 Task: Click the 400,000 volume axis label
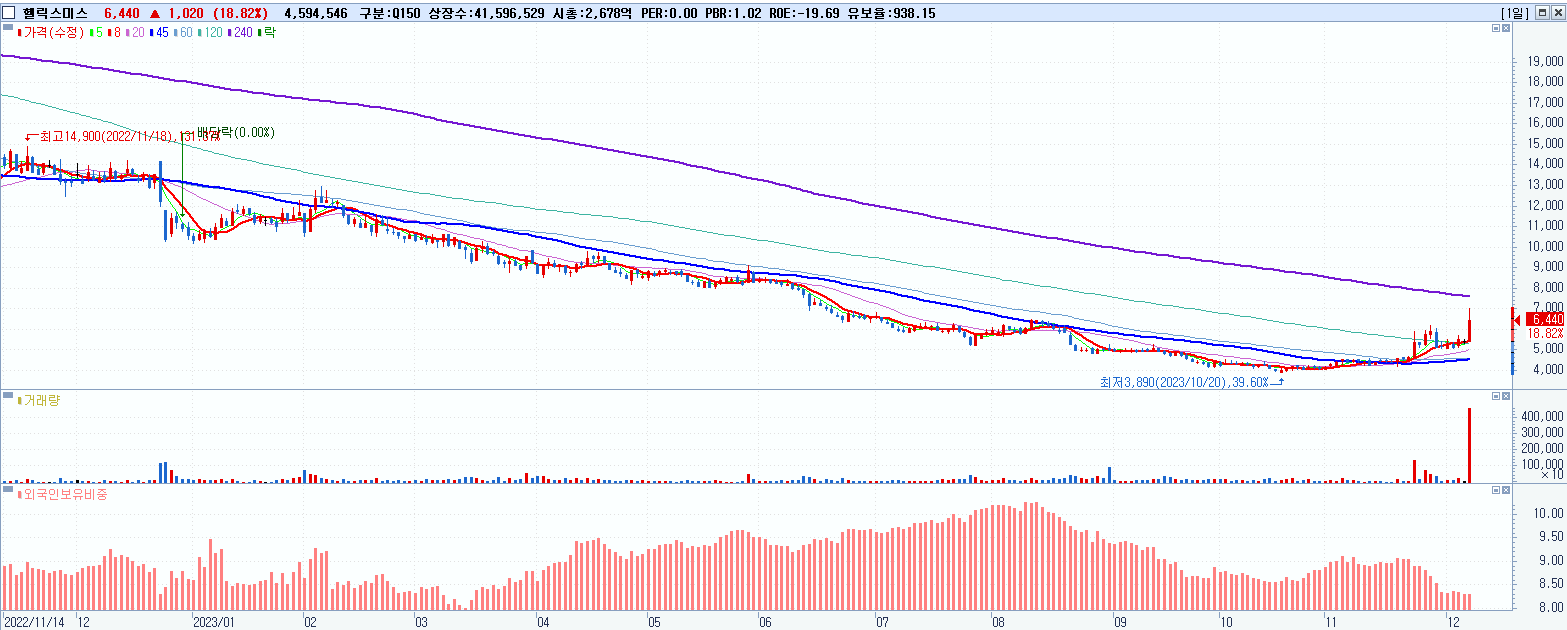tap(1543, 415)
